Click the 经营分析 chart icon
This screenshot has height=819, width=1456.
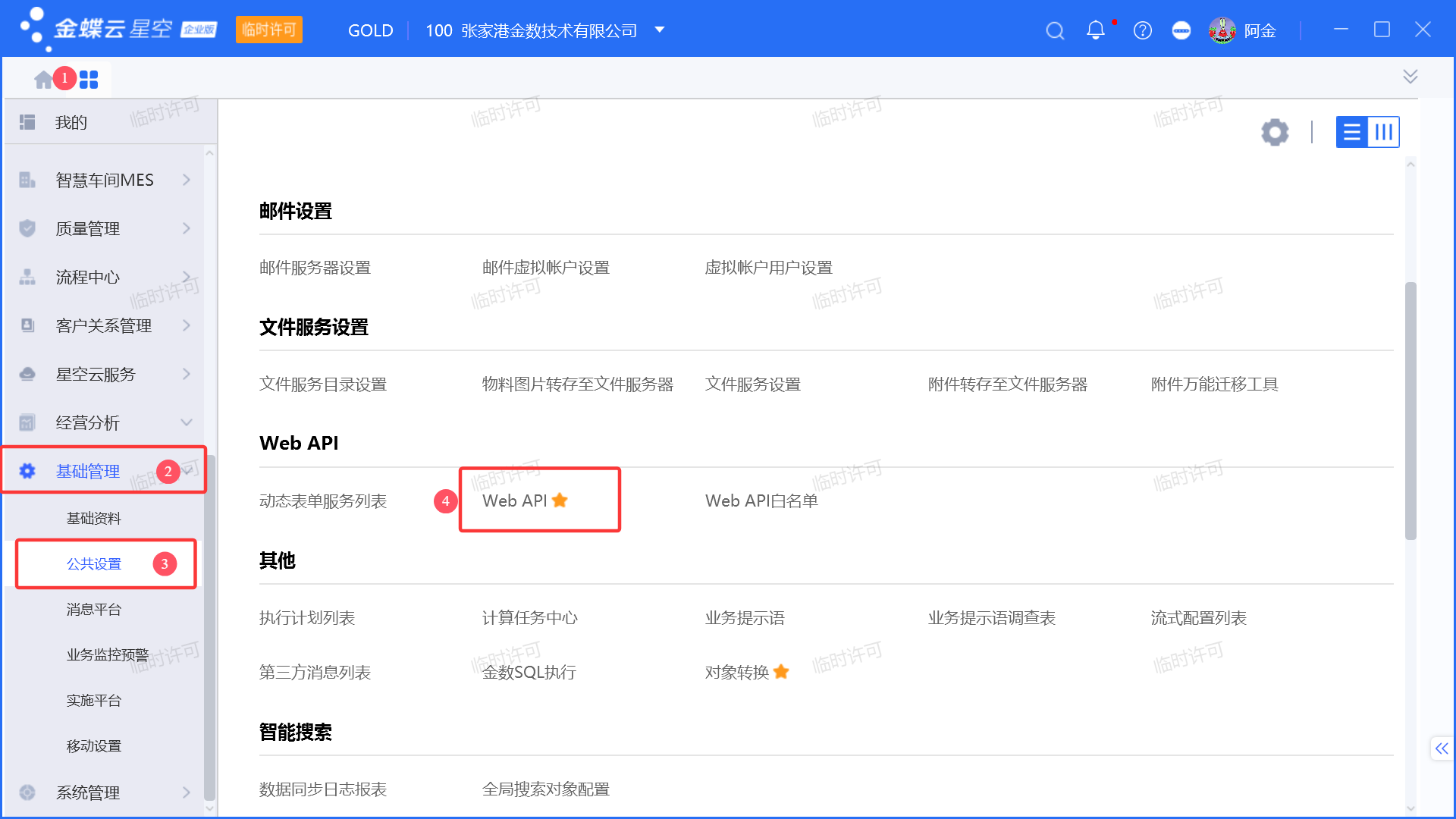click(x=27, y=422)
